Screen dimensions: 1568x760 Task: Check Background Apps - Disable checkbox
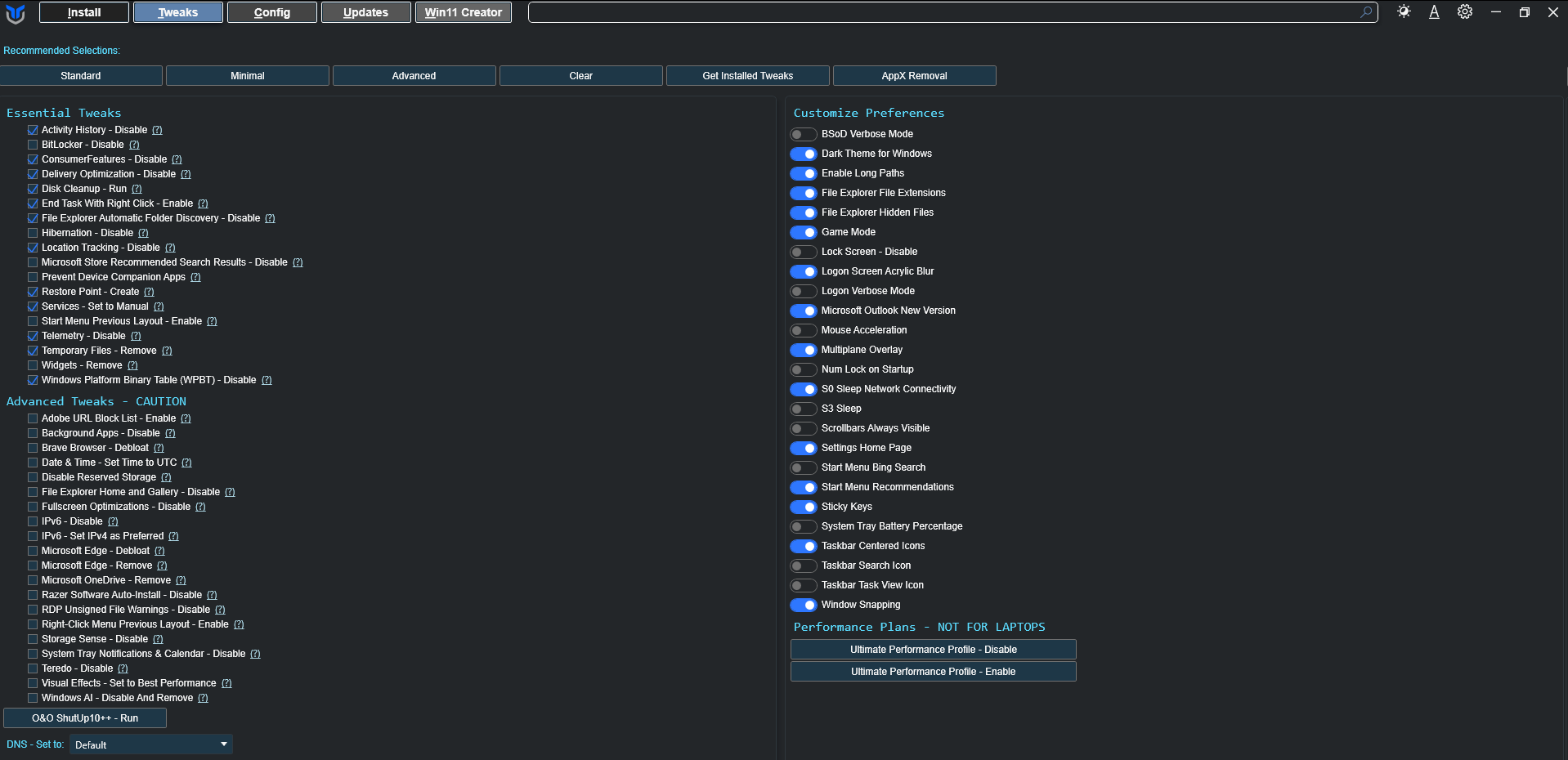coord(33,433)
